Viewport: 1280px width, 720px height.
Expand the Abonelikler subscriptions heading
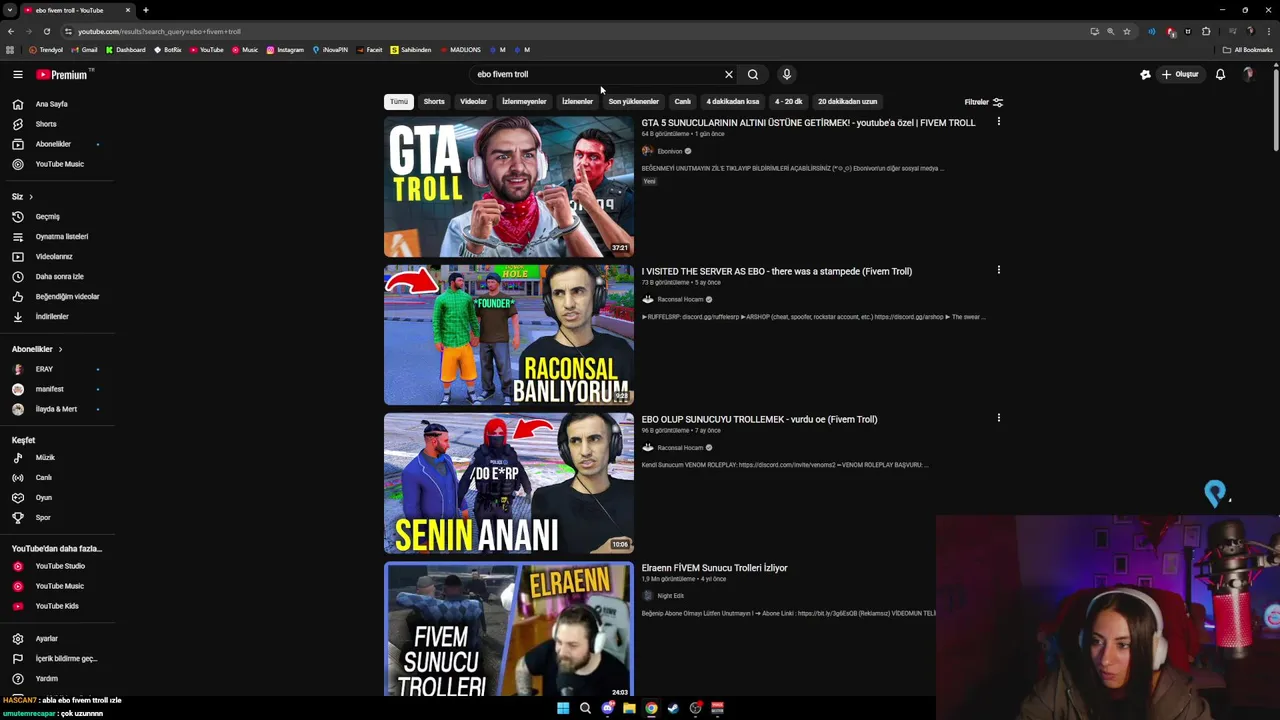(37, 349)
